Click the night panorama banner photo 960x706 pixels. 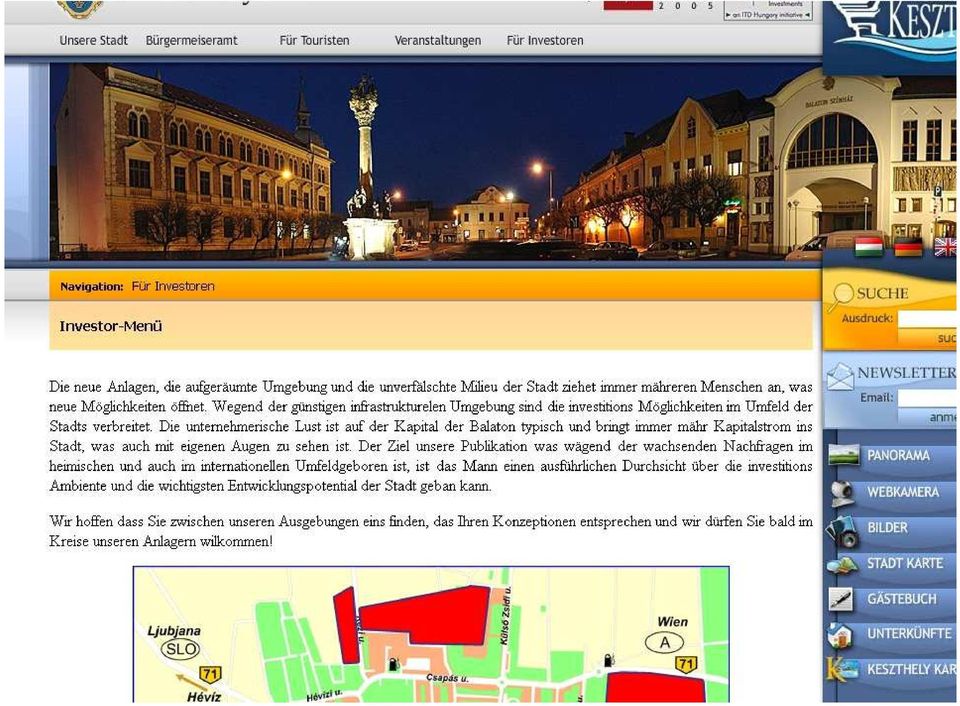(435, 162)
